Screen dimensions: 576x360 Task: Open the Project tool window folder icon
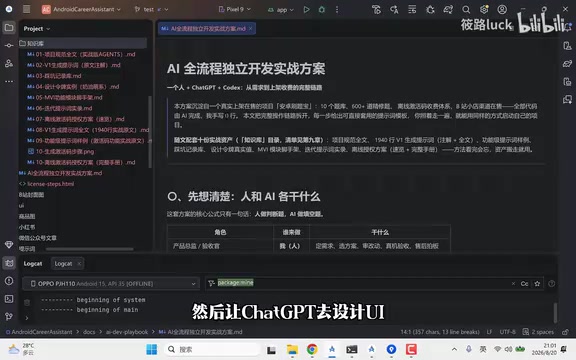click(x=9, y=28)
